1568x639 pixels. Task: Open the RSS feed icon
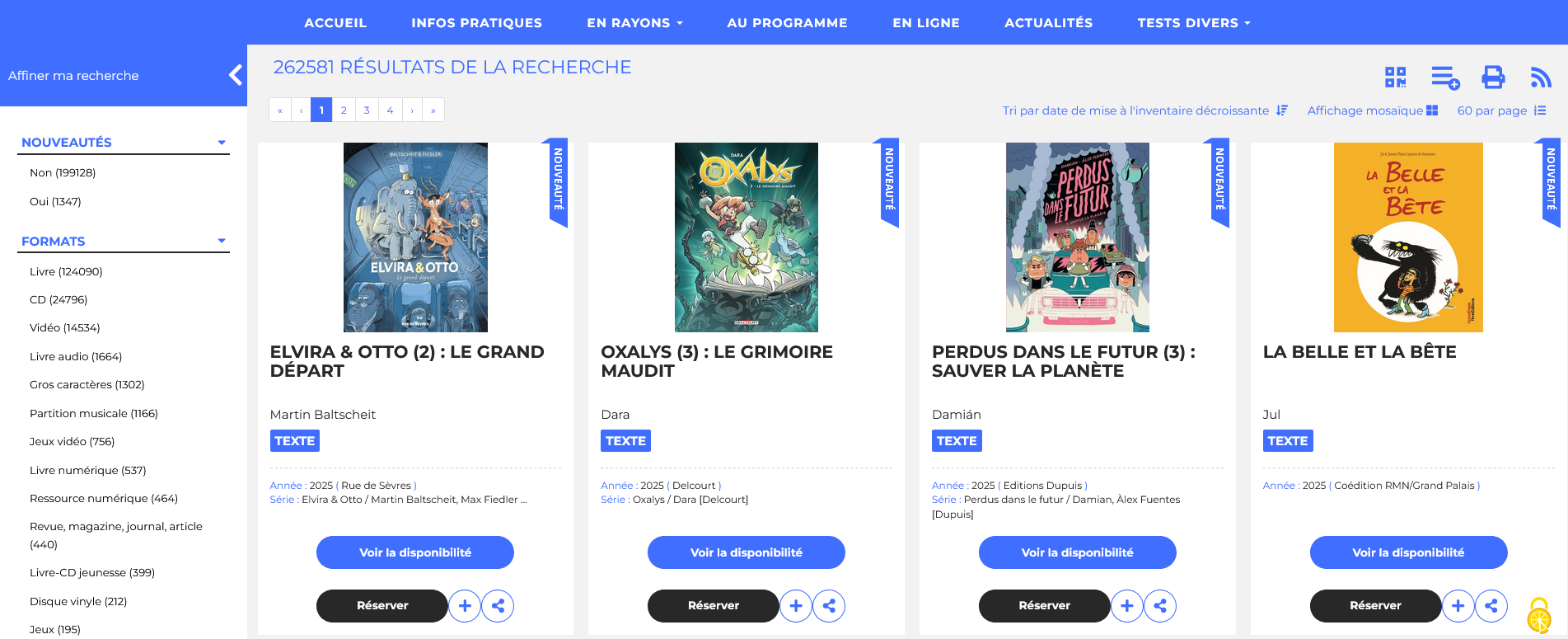[1541, 78]
